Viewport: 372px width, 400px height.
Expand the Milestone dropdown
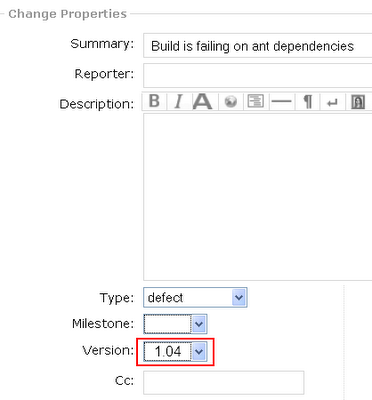coord(175,324)
